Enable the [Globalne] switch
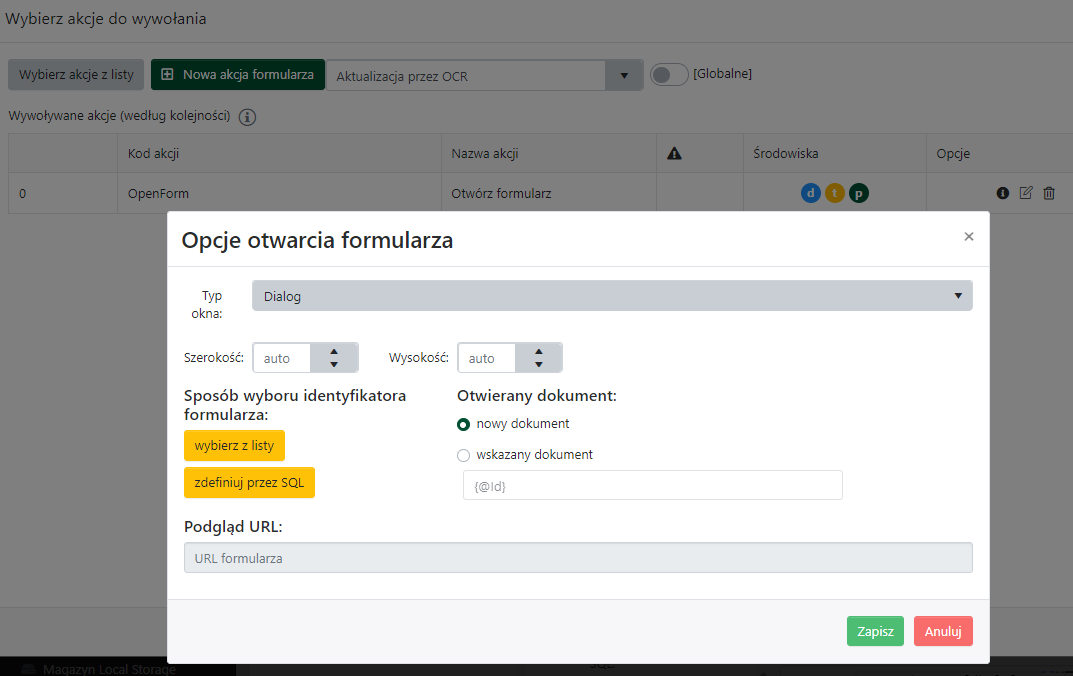Viewport: 1073px width, 676px height. click(669, 74)
